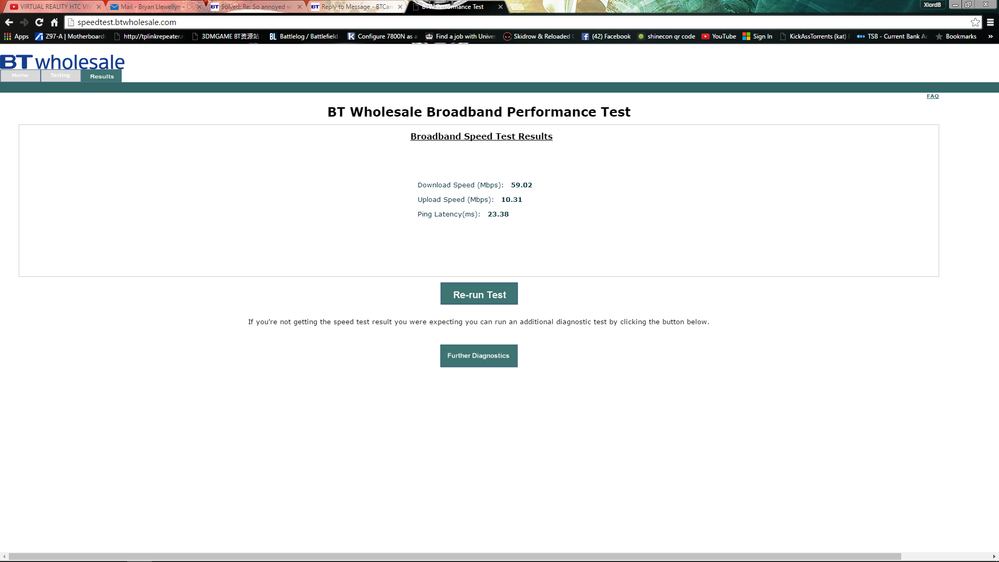Viewport: 999px width, 562px height.
Task: Open the Z97-A Motherboard bookmark
Action: pos(69,36)
